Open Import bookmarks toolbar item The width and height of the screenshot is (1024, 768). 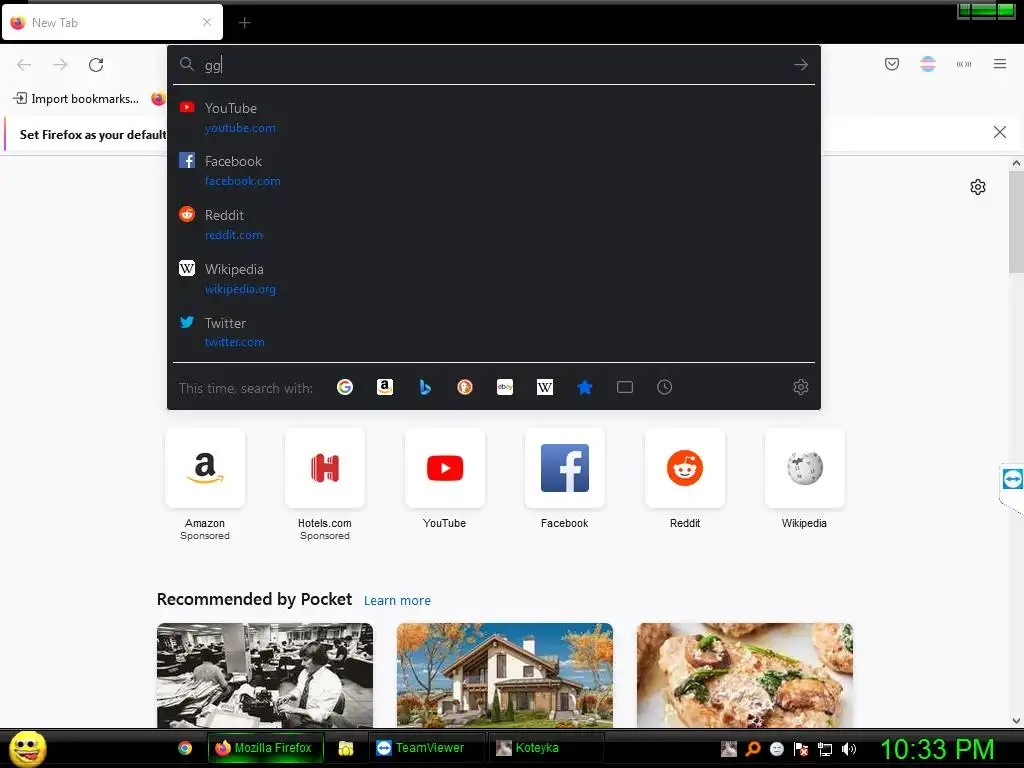[76, 99]
